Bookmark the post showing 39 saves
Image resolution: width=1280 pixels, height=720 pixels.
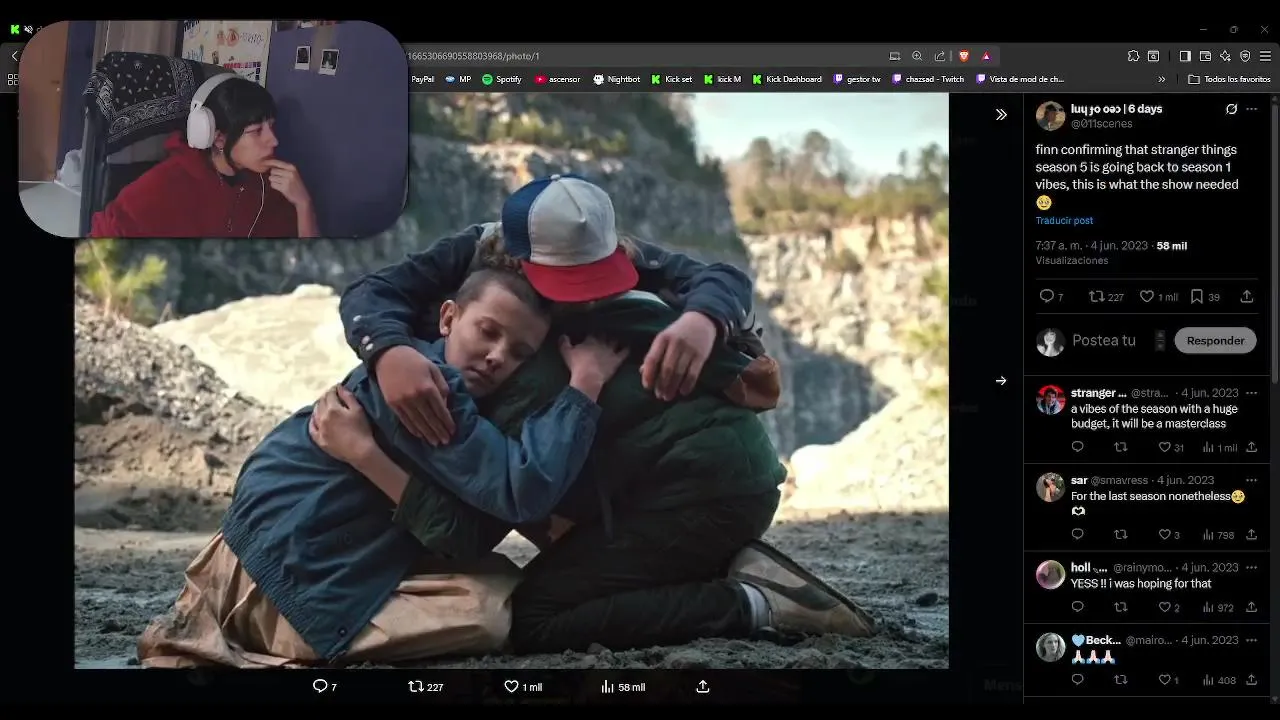point(1205,296)
